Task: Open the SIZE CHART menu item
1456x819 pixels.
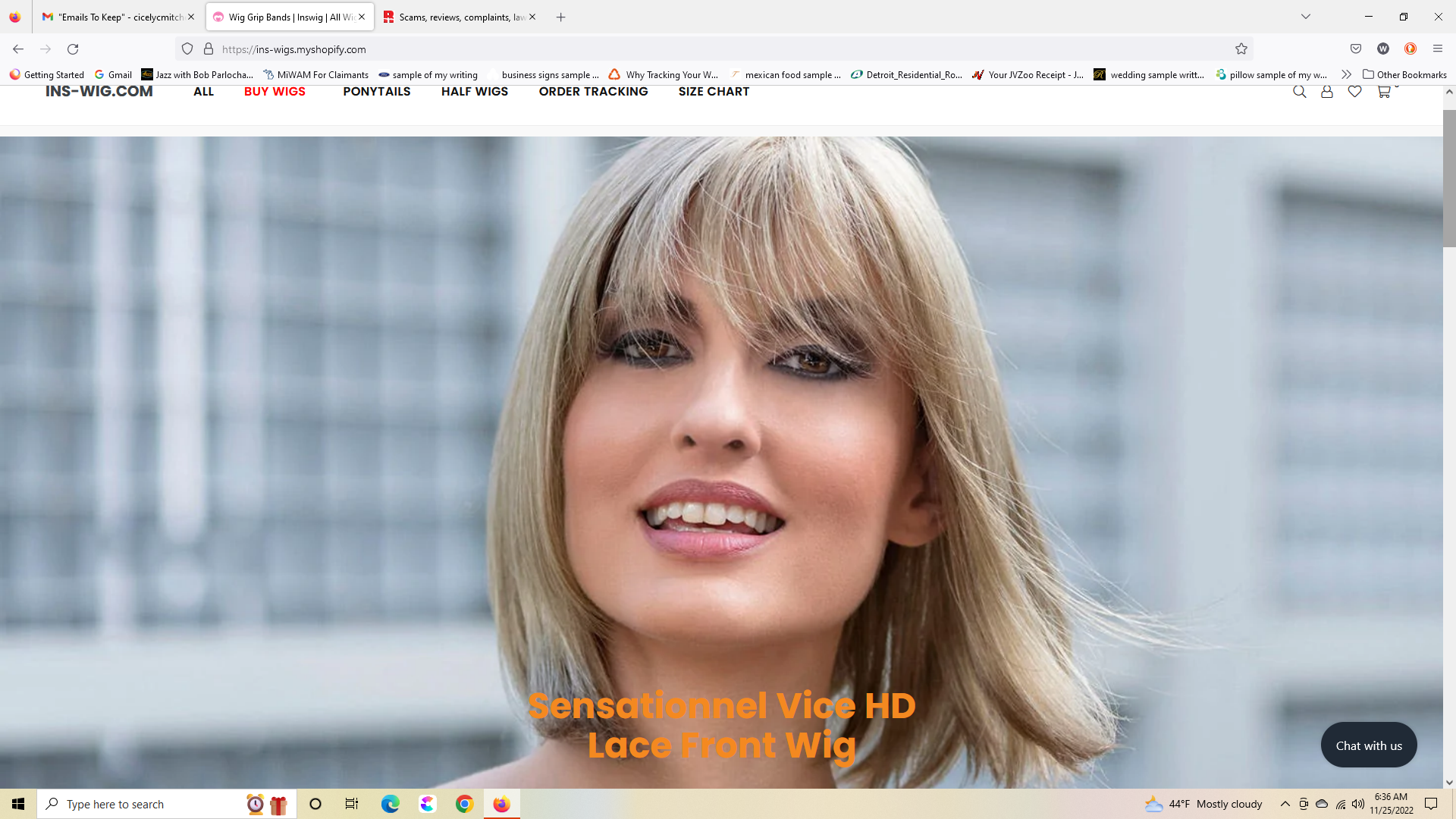Action: click(714, 92)
